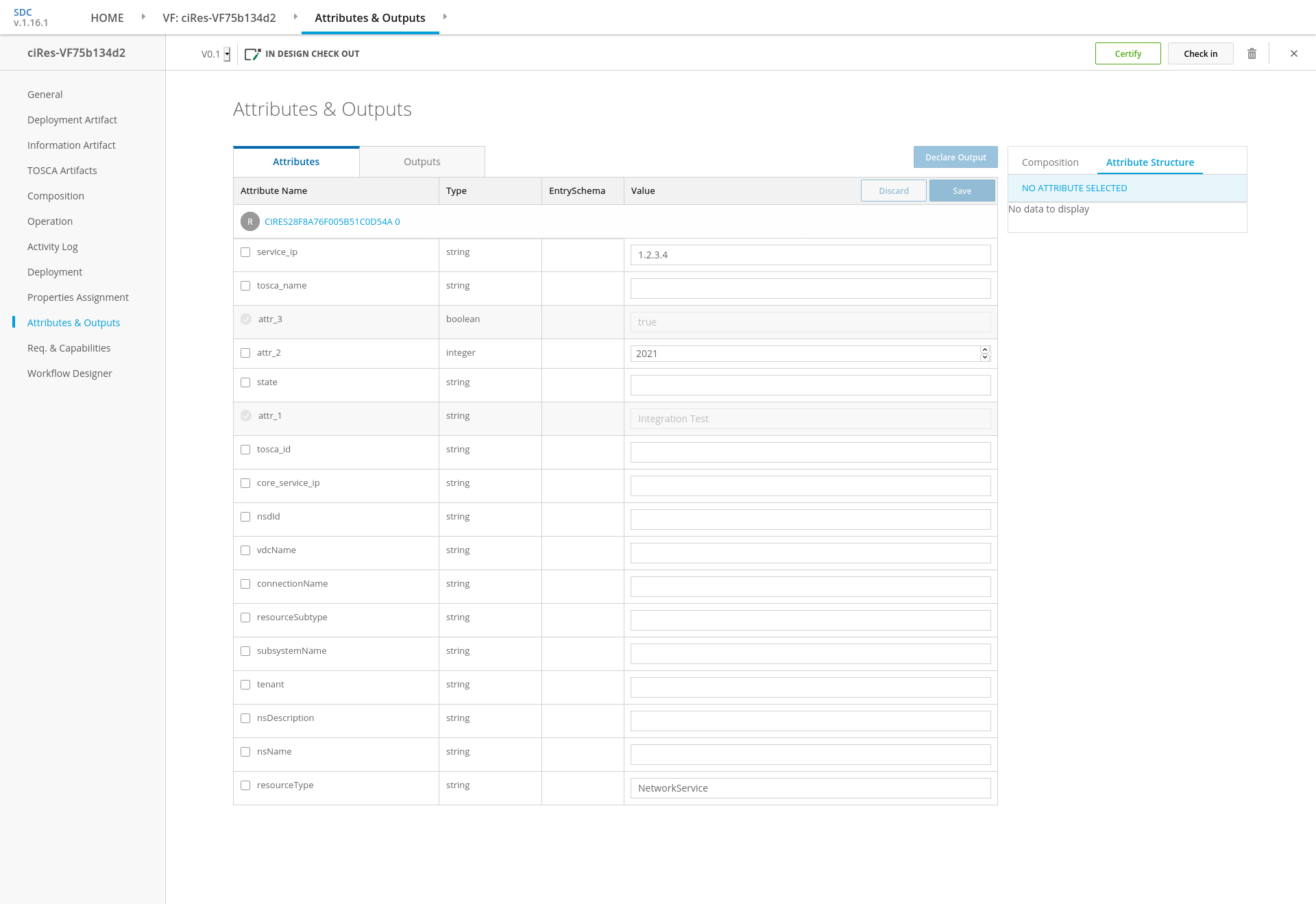Click the attr_1 declared checkmark icon
The image size is (1316, 904).
(x=246, y=416)
